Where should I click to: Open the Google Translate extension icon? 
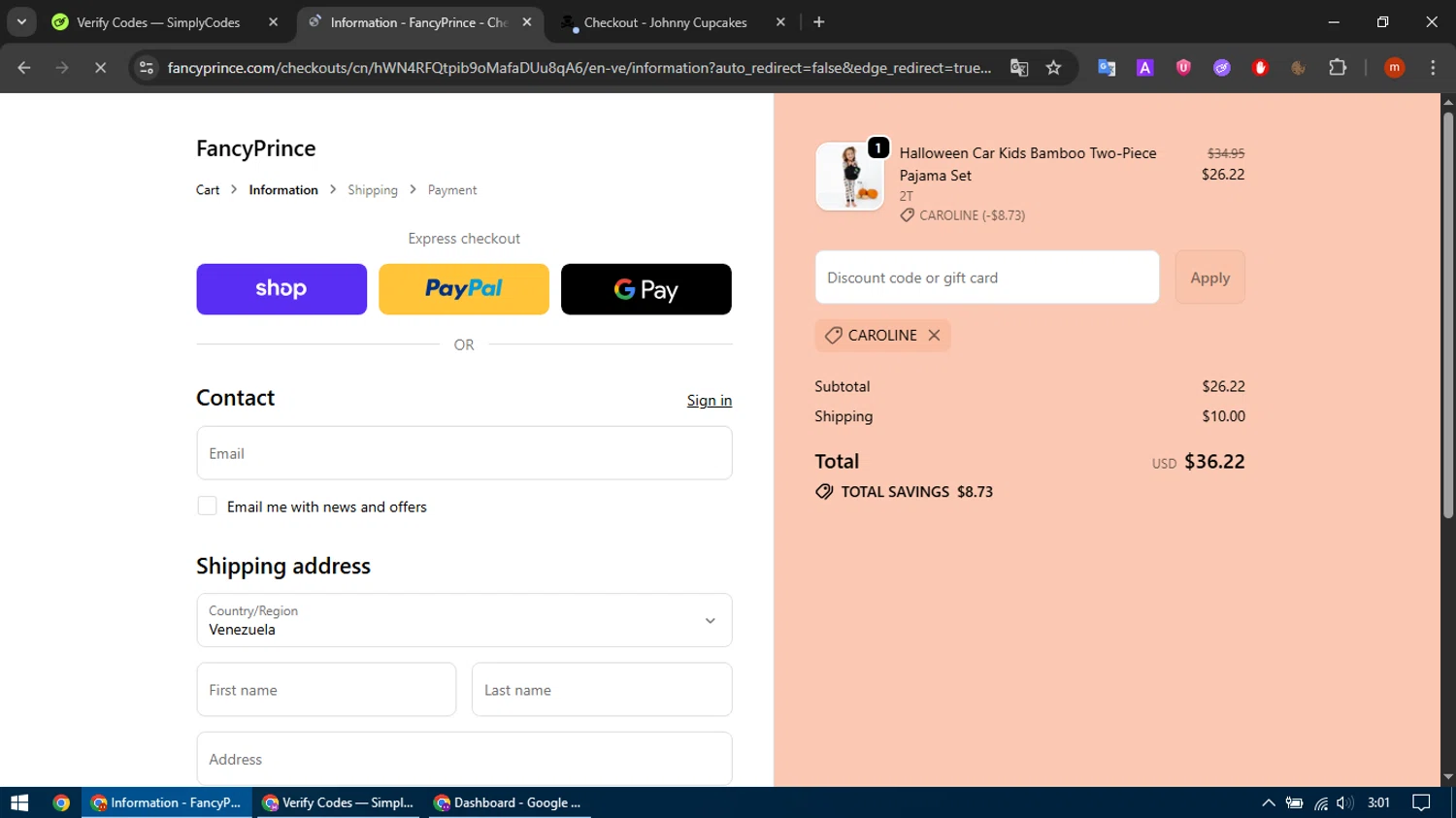tap(1107, 68)
